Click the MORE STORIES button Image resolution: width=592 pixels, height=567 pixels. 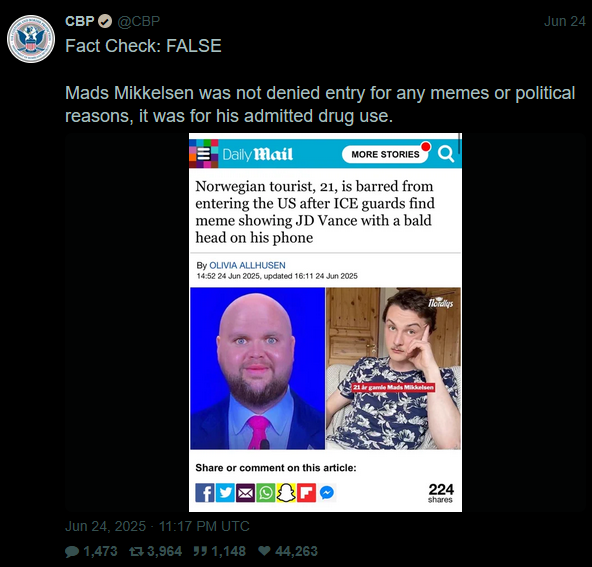click(385, 154)
